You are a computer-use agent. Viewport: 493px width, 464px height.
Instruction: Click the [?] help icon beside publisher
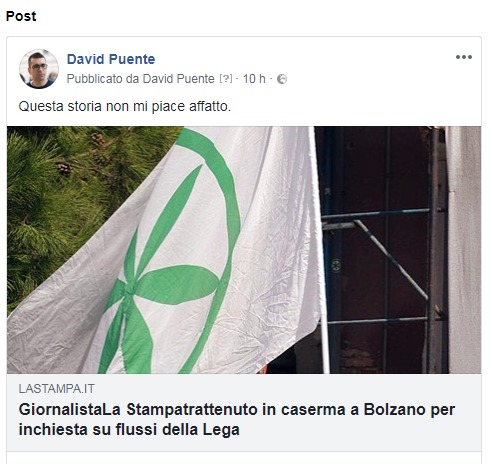(226, 79)
